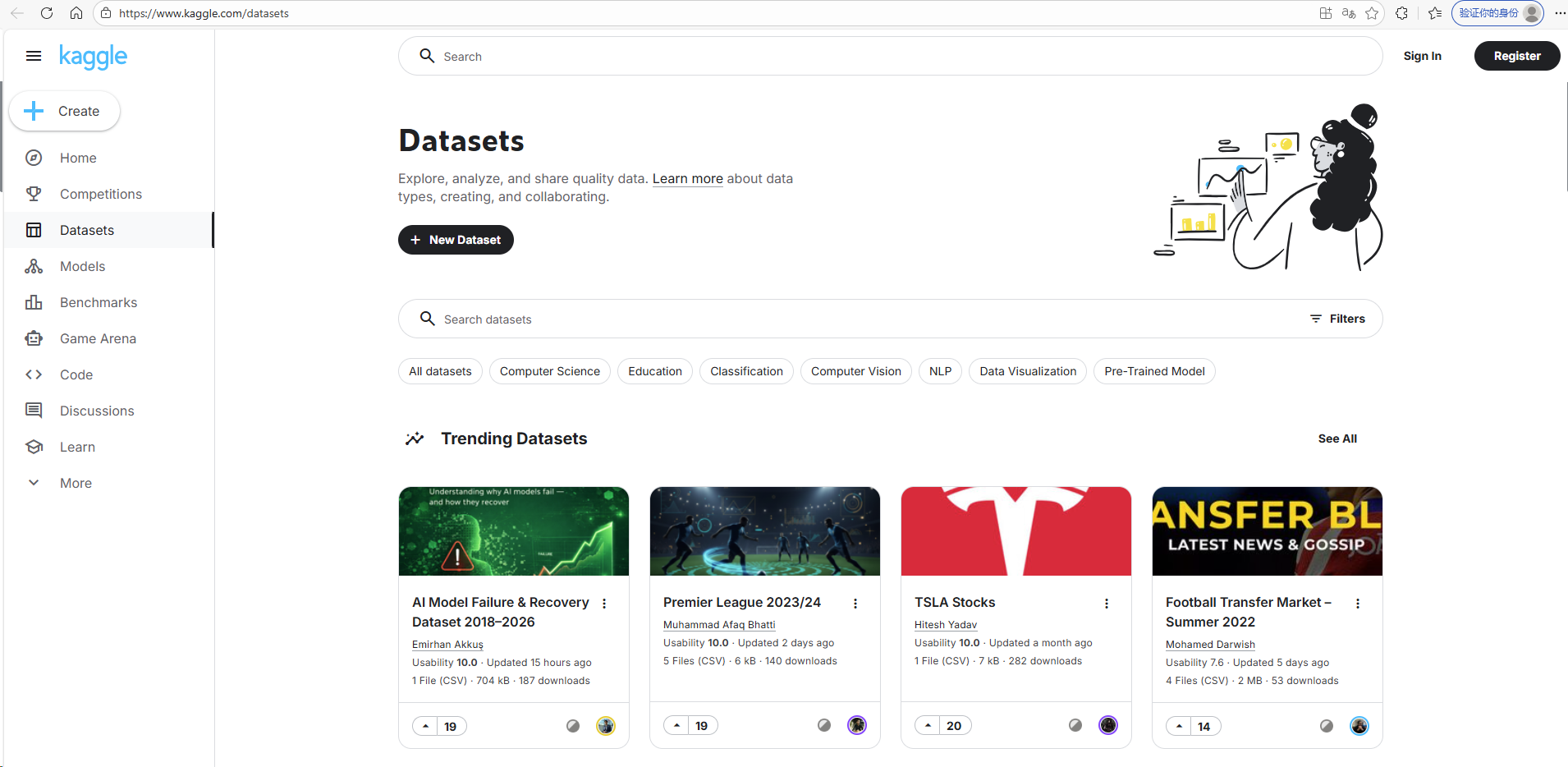Viewport: 1568px width, 767px height.
Task: Click the Datasets table icon
Action: point(34,230)
